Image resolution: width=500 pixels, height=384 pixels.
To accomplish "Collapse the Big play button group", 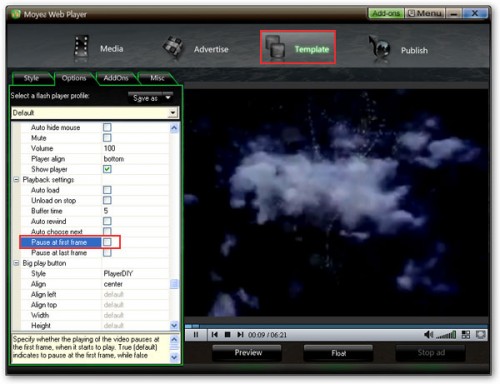I will (16, 263).
